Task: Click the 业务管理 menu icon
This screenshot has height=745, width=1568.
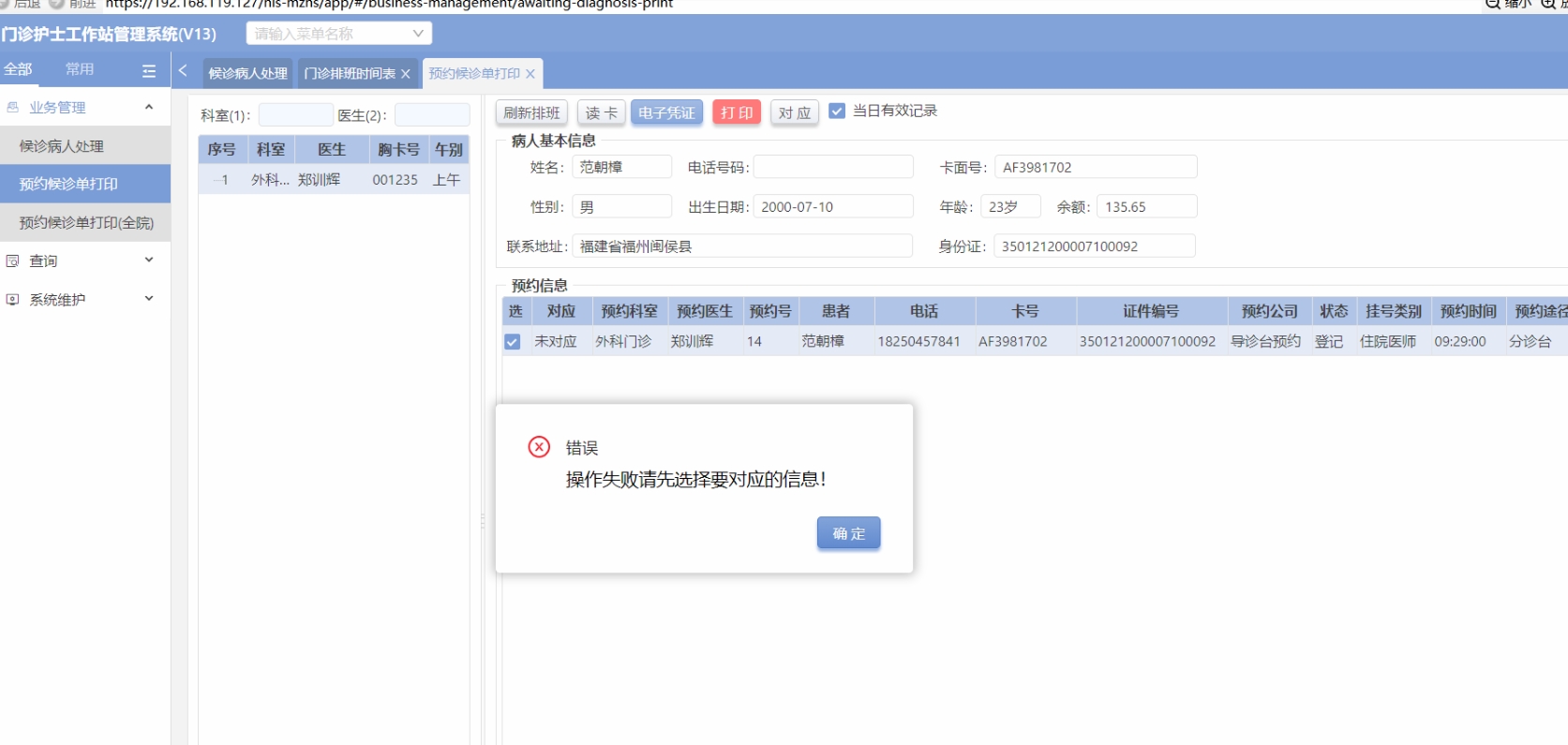Action: pyautogui.click(x=13, y=108)
